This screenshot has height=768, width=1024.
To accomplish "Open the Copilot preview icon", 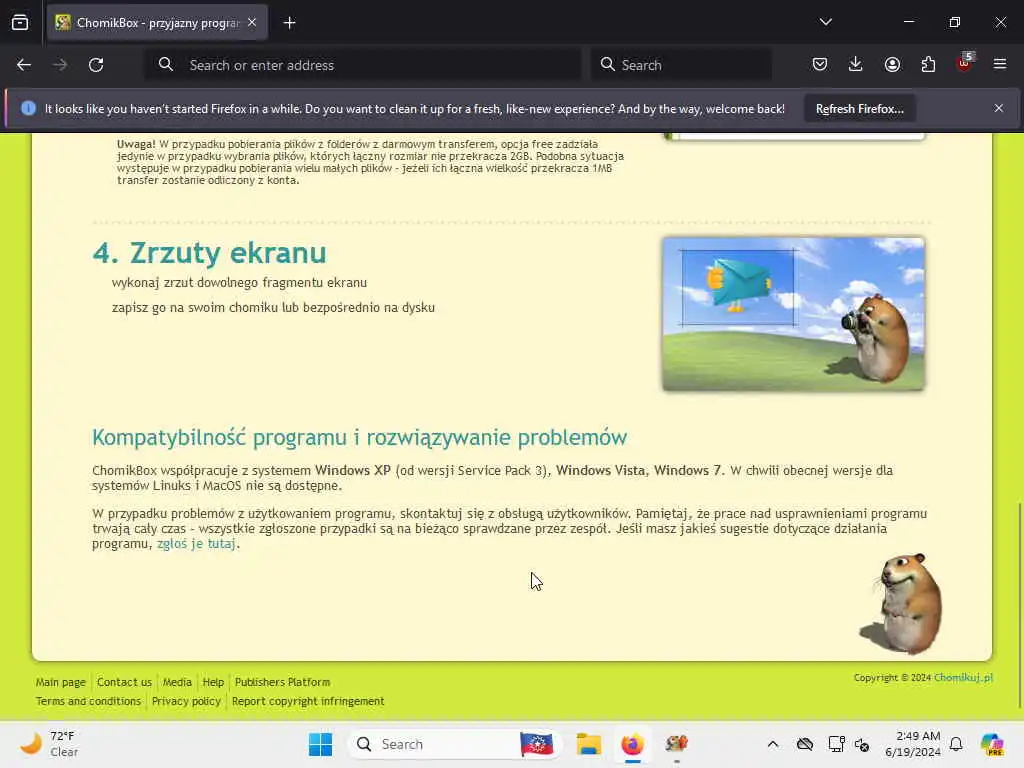I will coord(991,744).
